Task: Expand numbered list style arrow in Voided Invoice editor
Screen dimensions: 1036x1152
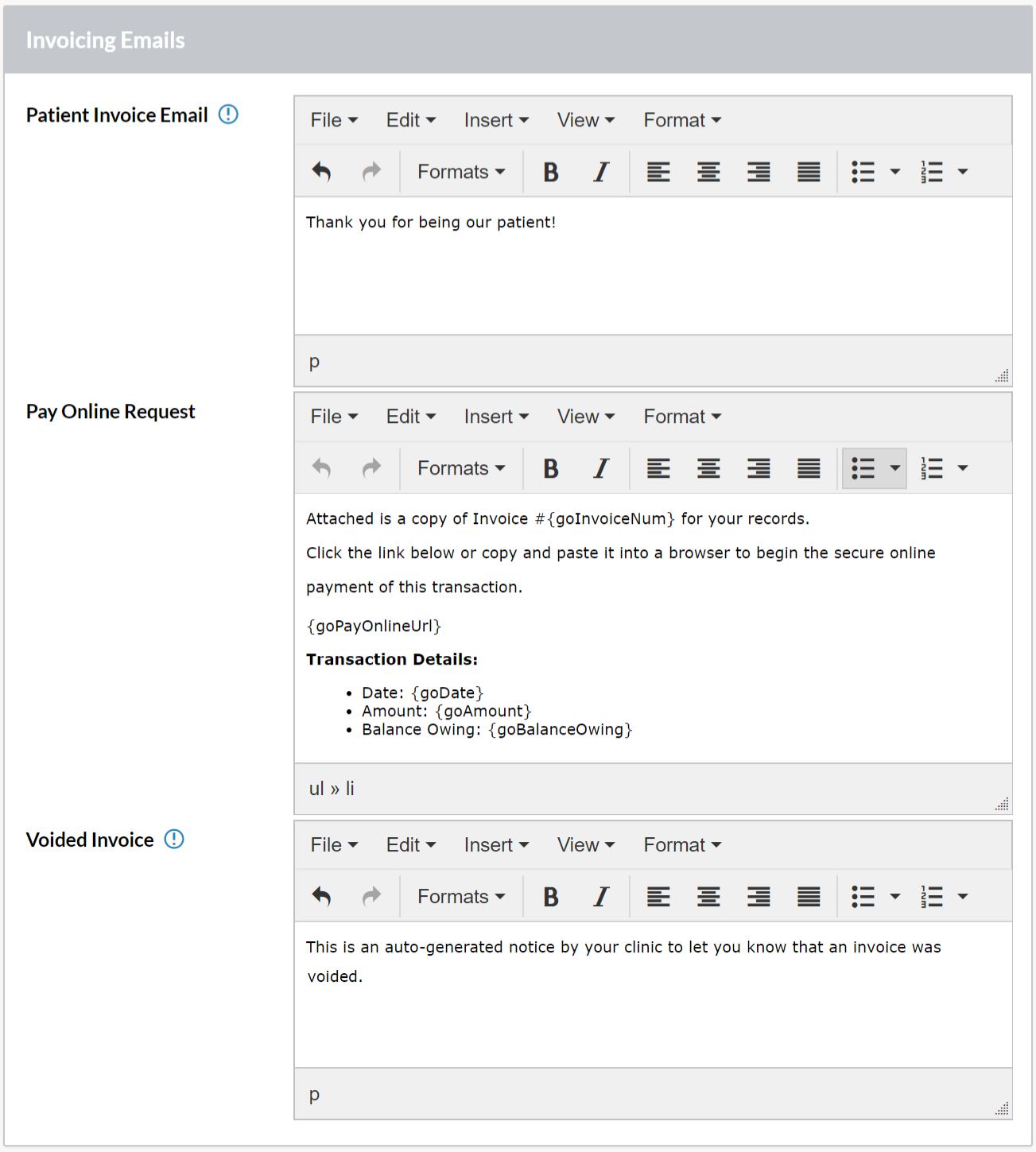Action: [x=963, y=897]
